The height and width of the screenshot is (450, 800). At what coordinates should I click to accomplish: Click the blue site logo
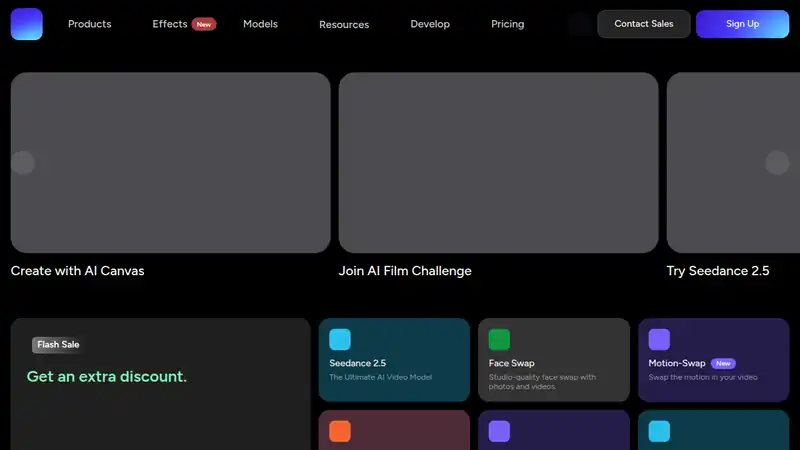click(27, 24)
